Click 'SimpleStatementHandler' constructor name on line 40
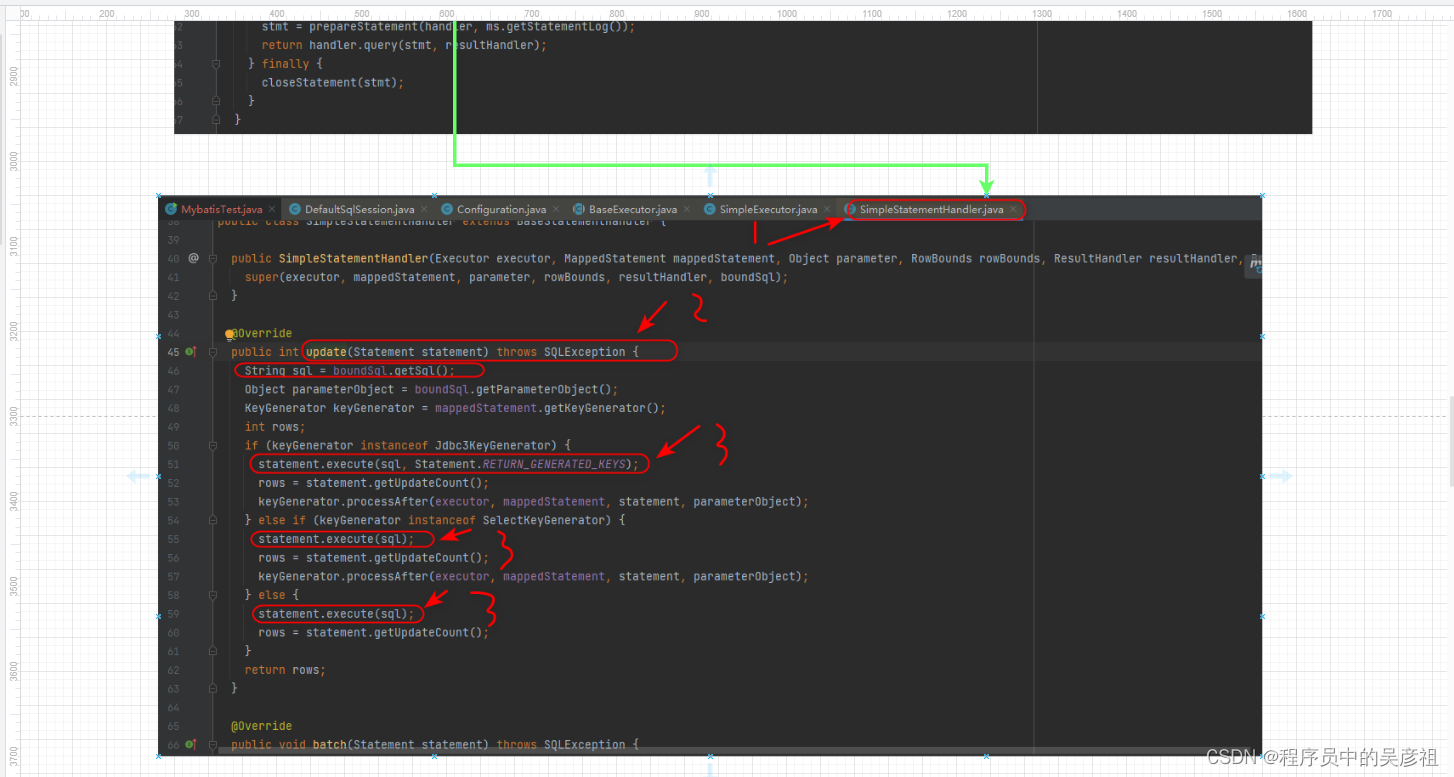The width and height of the screenshot is (1454, 777). coord(353,258)
